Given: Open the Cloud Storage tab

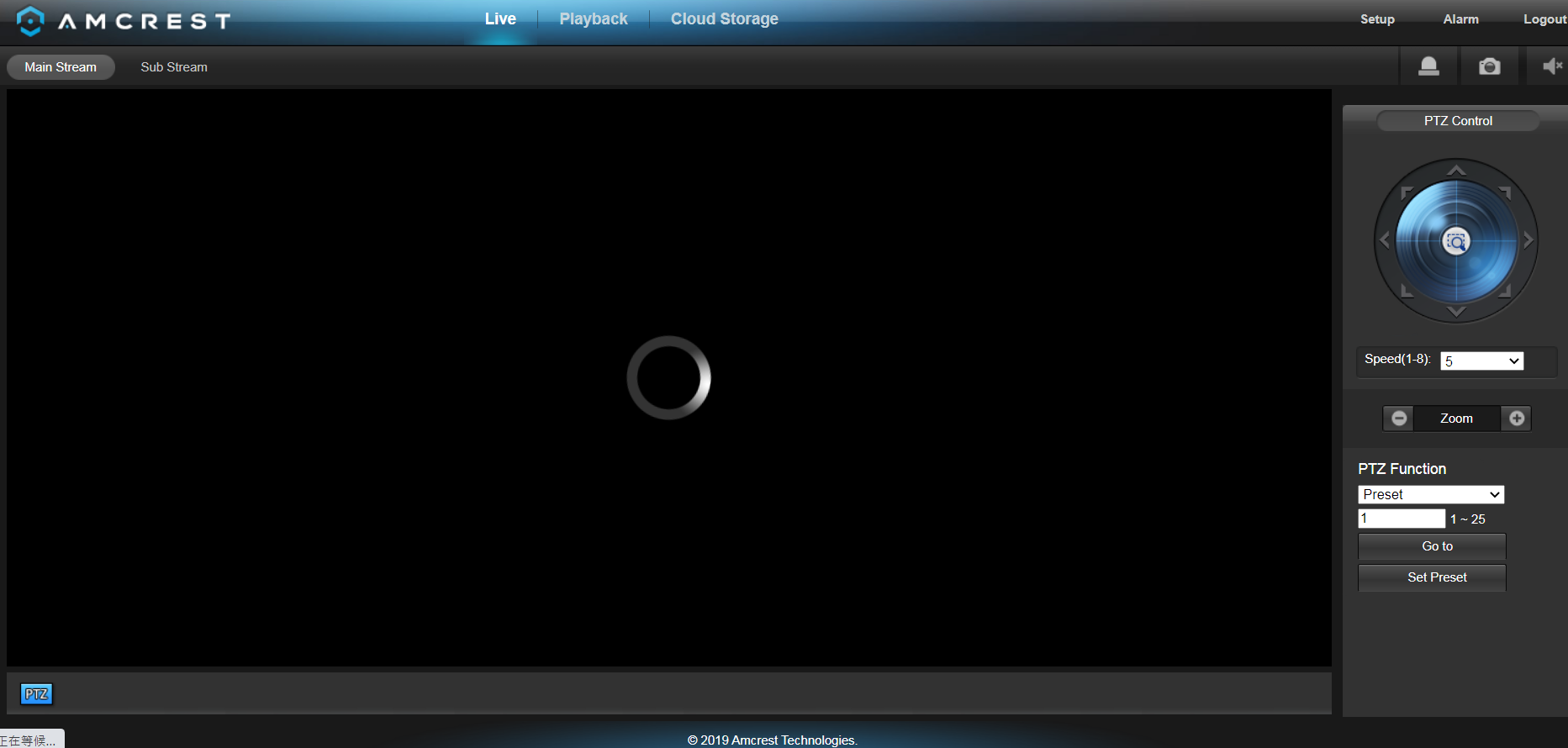Looking at the screenshot, I should pos(724,18).
